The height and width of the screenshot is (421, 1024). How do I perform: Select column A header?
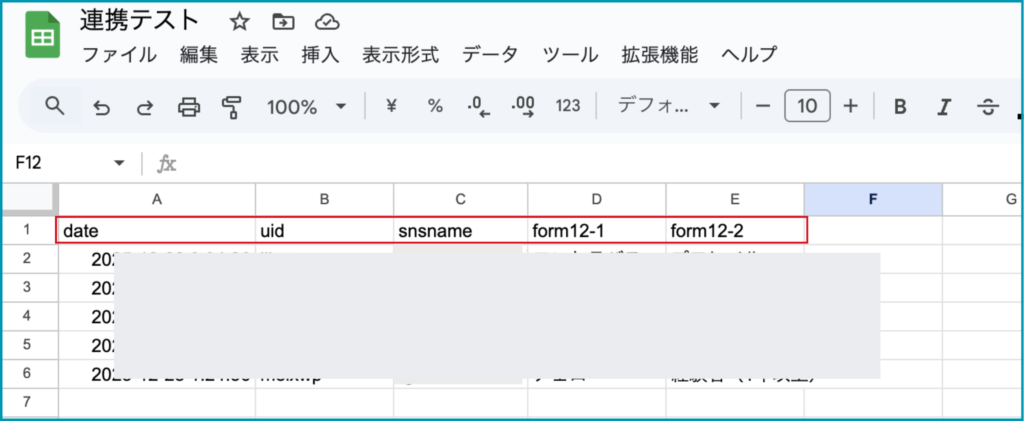157,198
